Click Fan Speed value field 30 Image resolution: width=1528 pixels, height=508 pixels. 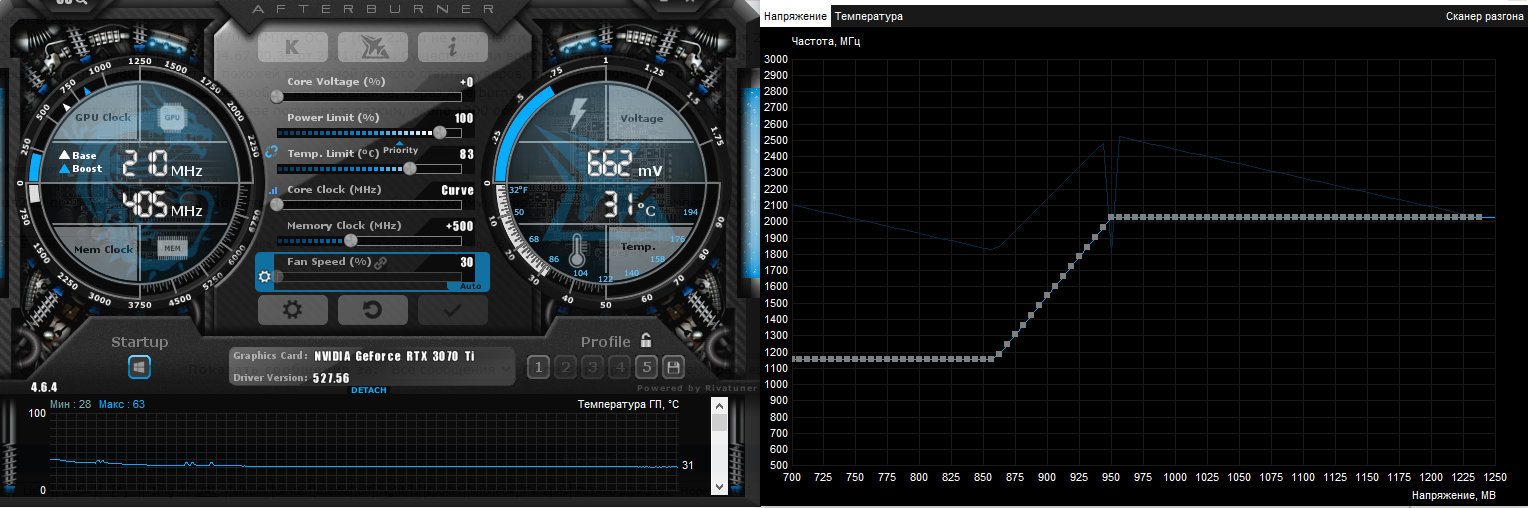[x=467, y=262]
